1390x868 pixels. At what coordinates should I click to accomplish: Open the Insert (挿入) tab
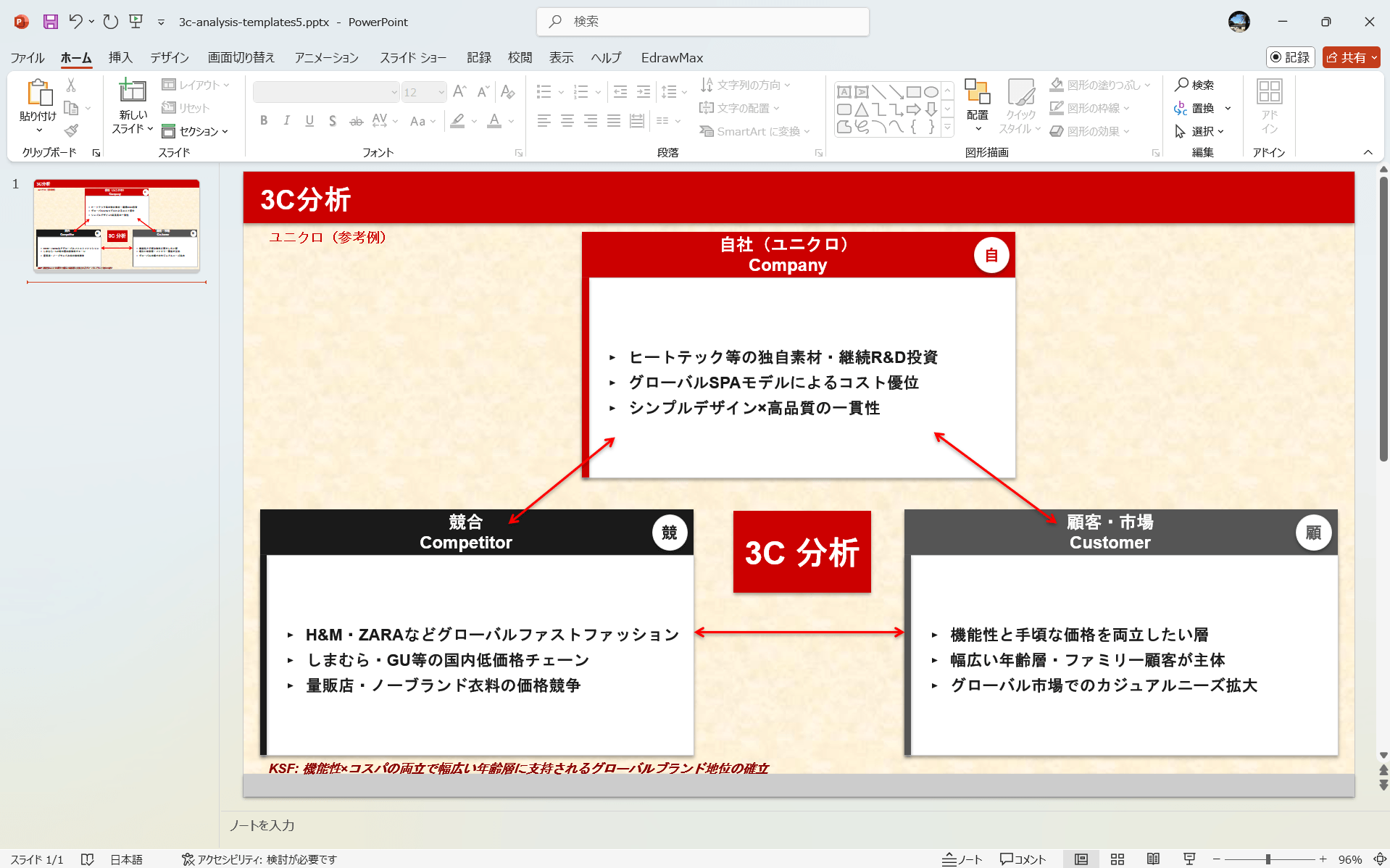tap(120, 57)
